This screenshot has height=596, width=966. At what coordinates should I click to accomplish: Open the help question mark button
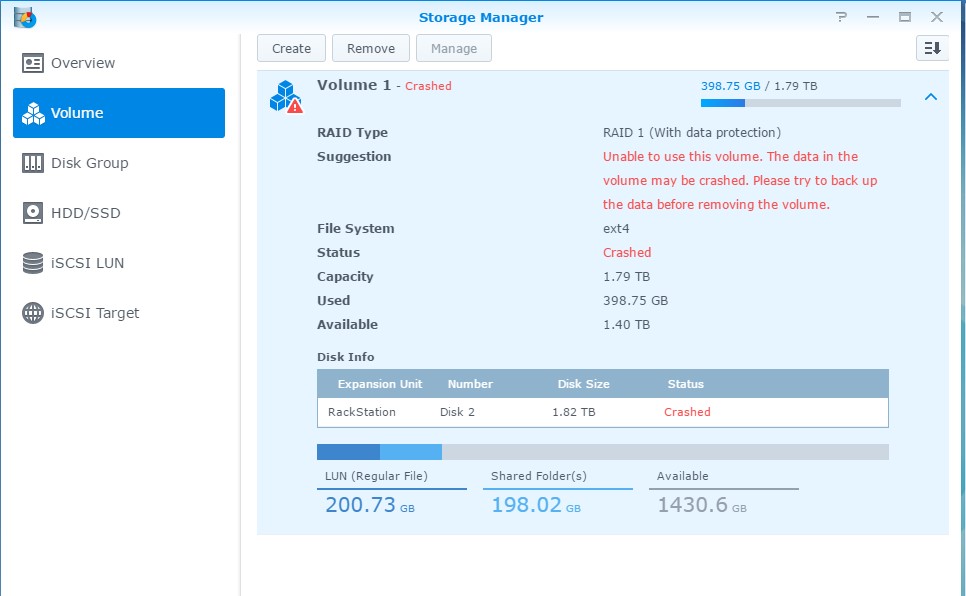pyautogui.click(x=842, y=16)
